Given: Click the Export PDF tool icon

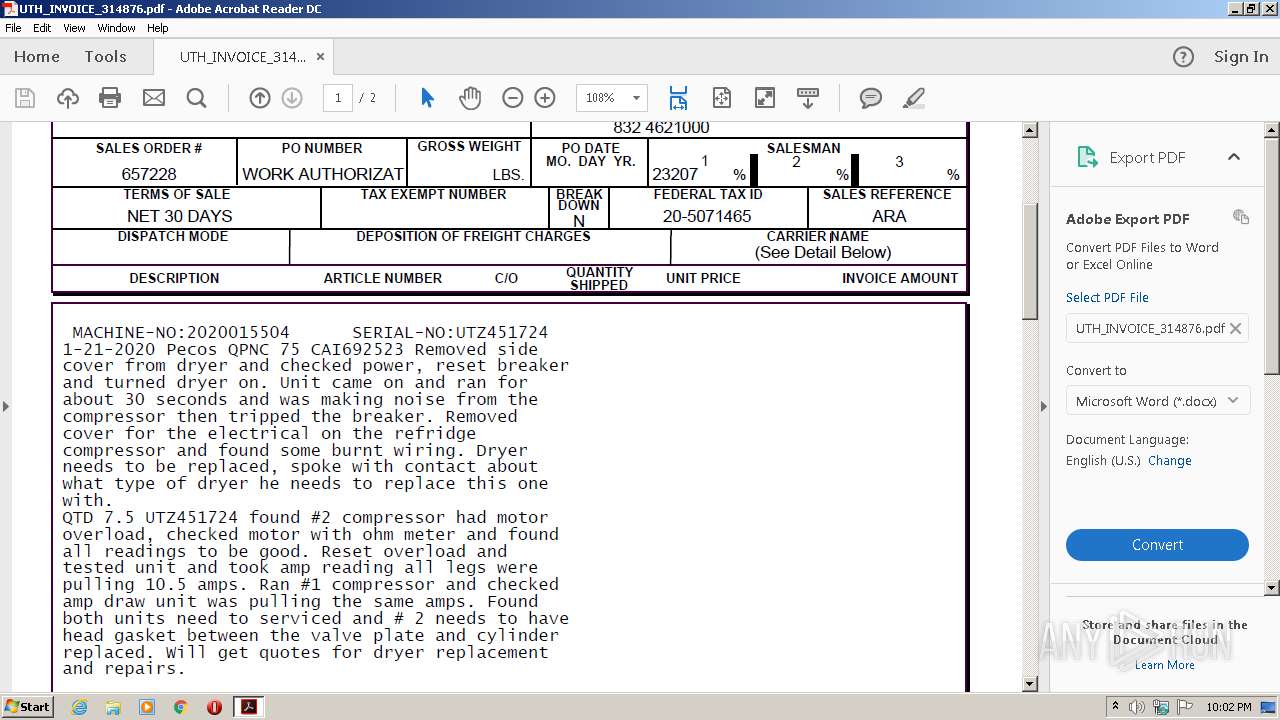Looking at the screenshot, I should tap(1086, 157).
